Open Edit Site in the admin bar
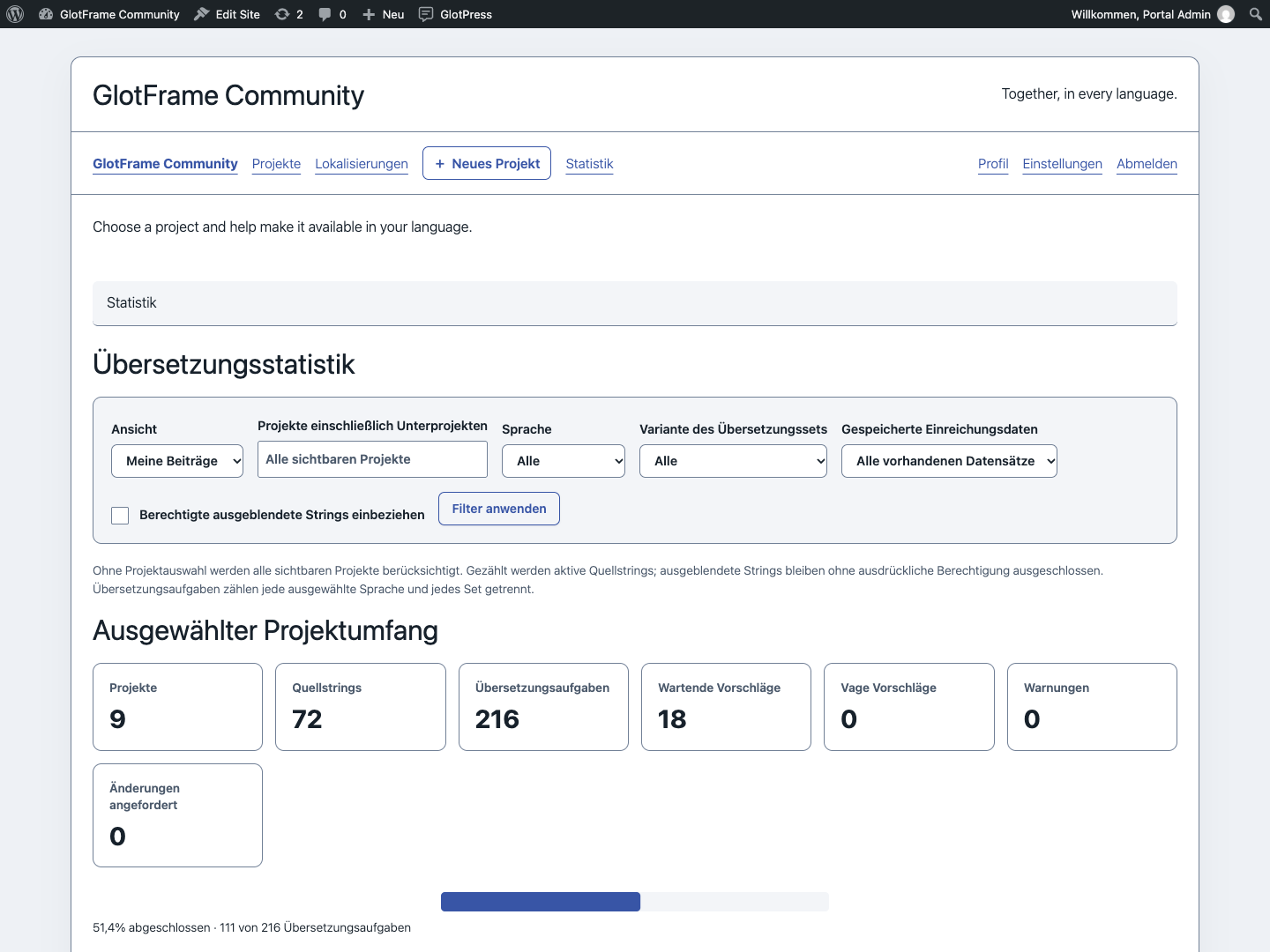This screenshot has width=1270, height=952. click(227, 14)
